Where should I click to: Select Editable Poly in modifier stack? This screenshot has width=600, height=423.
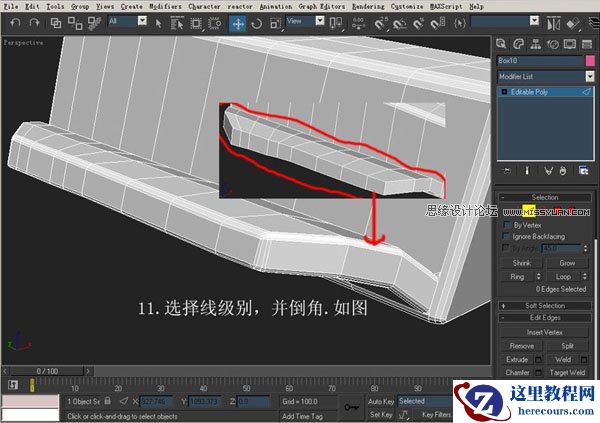pyautogui.click(x=546, y=92)
